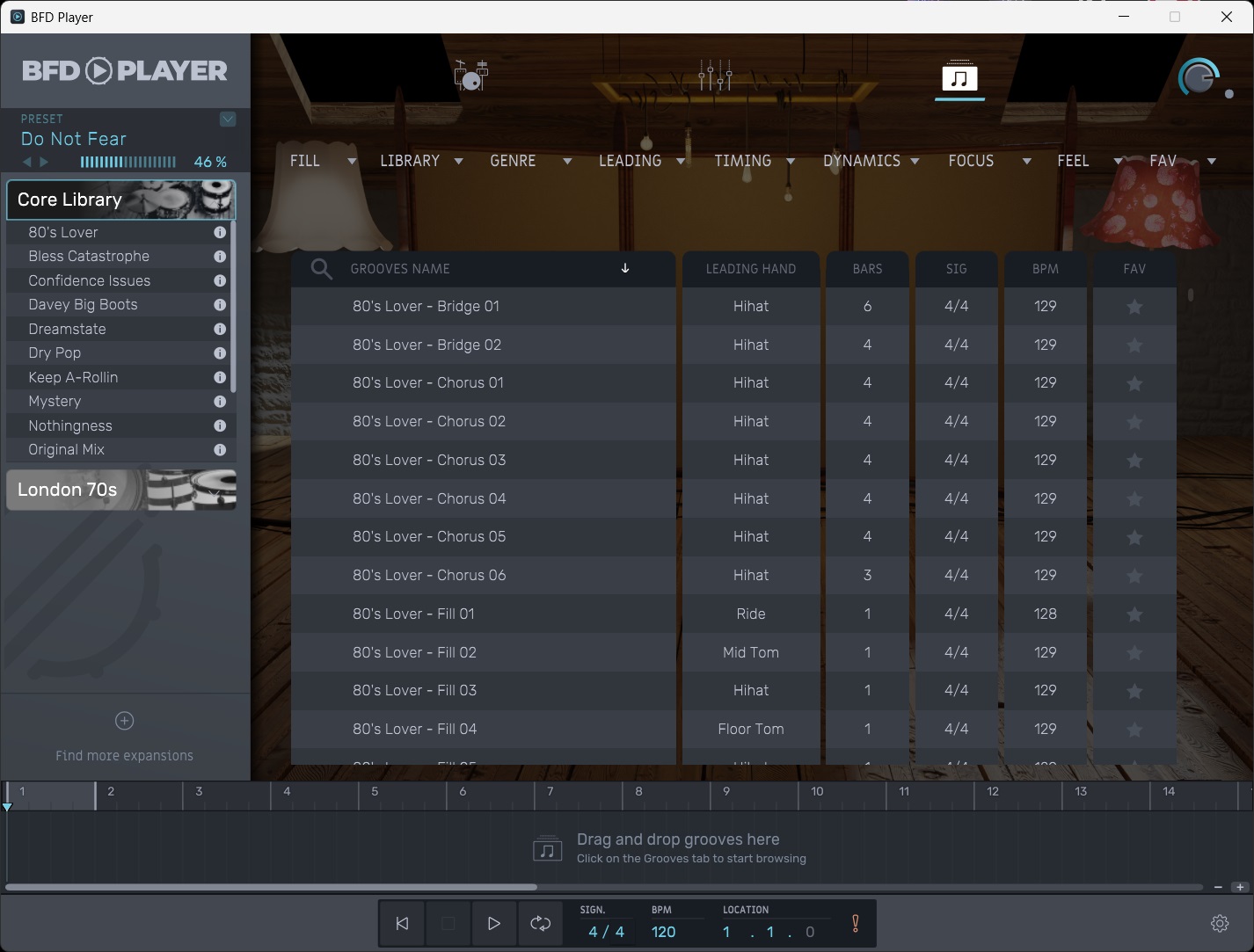Select the highlighted Grooves view icon
Viewport: 1254px width, 952px height.
tap(959, 77)
